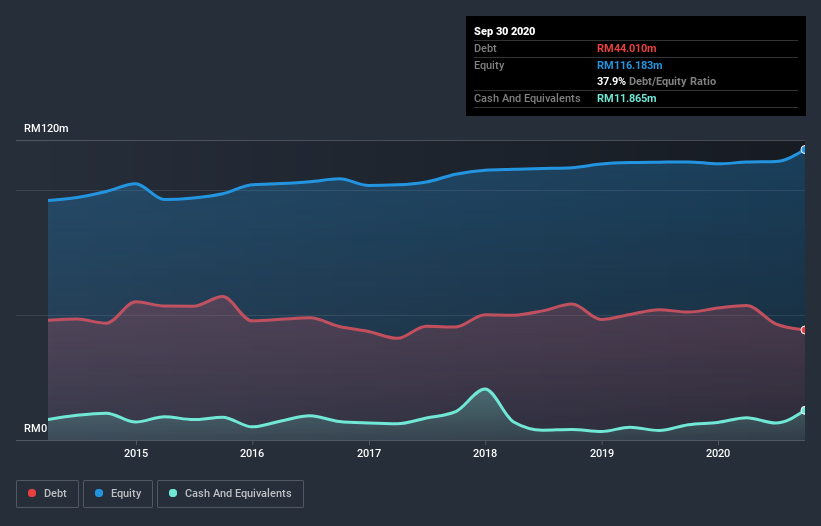Select the 2020 x-axis label
821x526 pixels.
coord(718,453)
